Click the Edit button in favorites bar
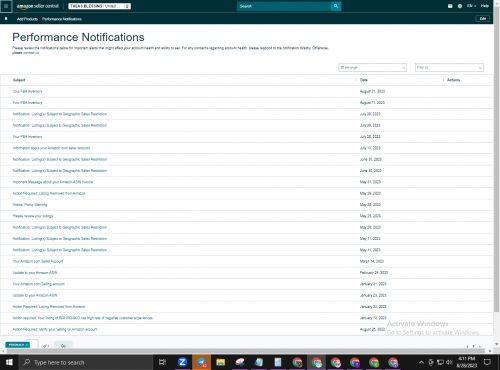 483,19
